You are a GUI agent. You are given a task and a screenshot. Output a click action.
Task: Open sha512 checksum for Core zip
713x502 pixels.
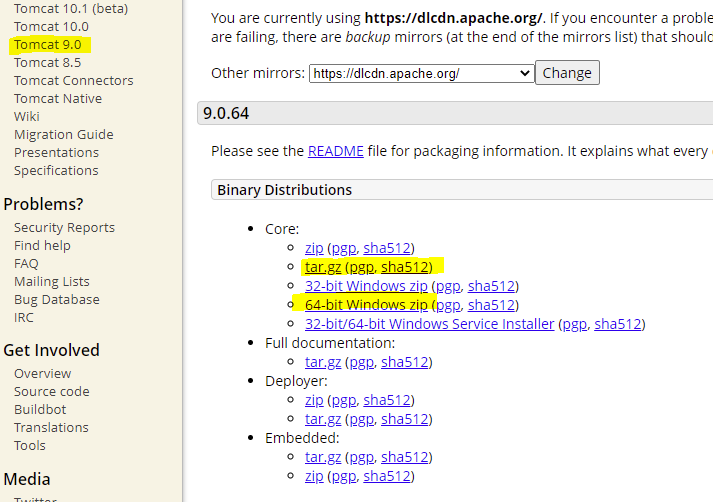tap(387, 248)
